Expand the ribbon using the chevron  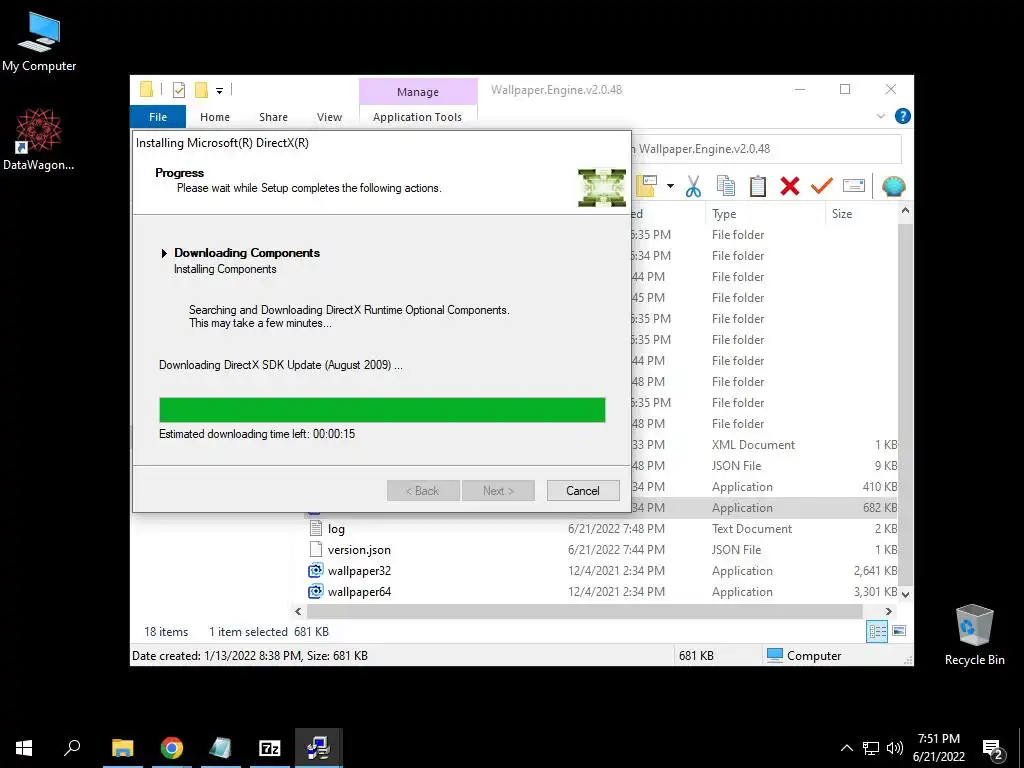pyautogui.click(x=880, y=116)
